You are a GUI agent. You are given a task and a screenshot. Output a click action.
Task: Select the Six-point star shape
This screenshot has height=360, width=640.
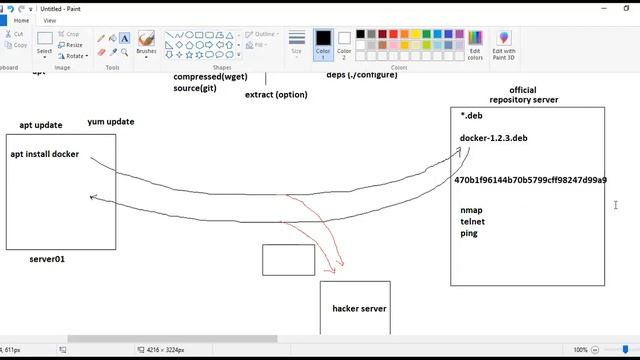(199, 55)
